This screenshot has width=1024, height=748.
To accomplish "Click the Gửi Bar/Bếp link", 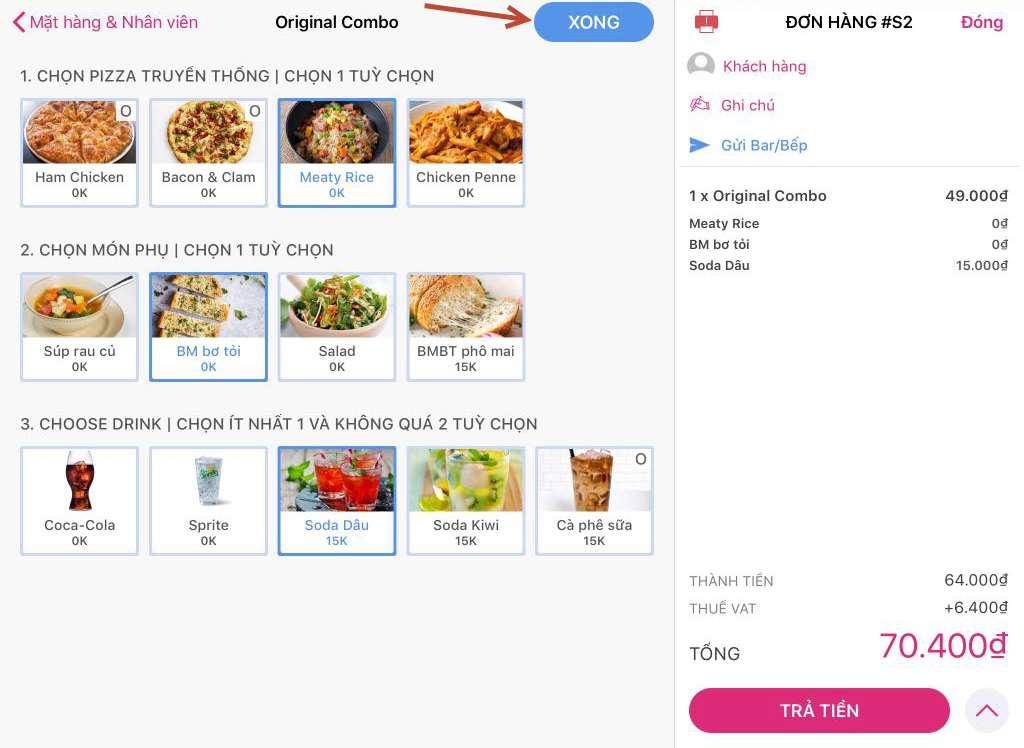I will pyautogui.click(x=764, y=145).
